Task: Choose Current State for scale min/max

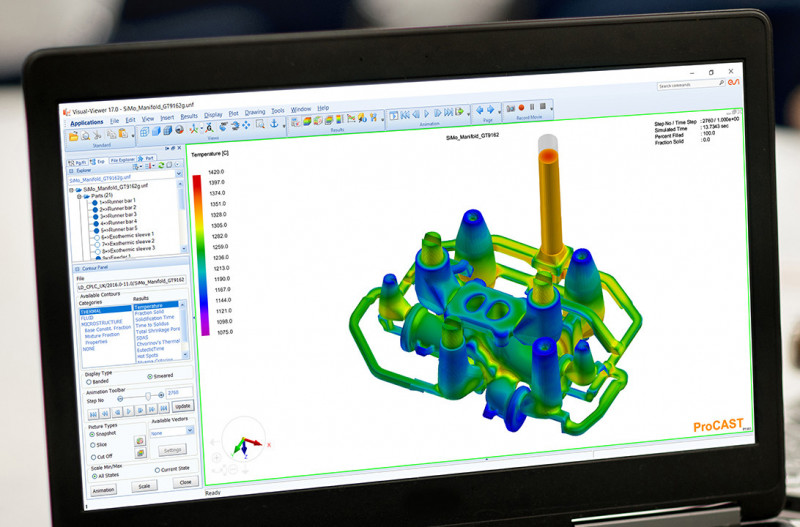Action: click(x=158, y=469)
